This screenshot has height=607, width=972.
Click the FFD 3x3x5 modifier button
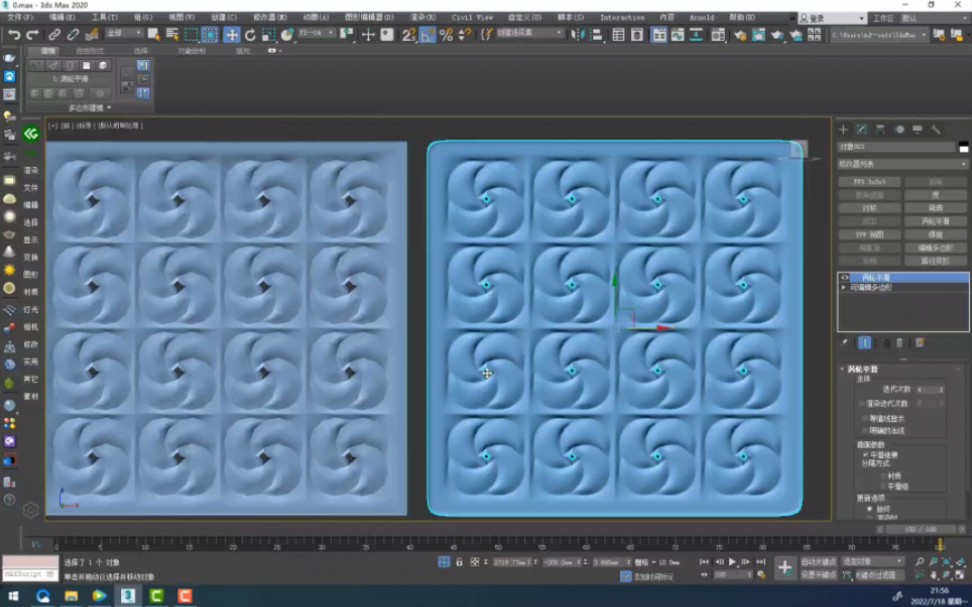(868, 182)
